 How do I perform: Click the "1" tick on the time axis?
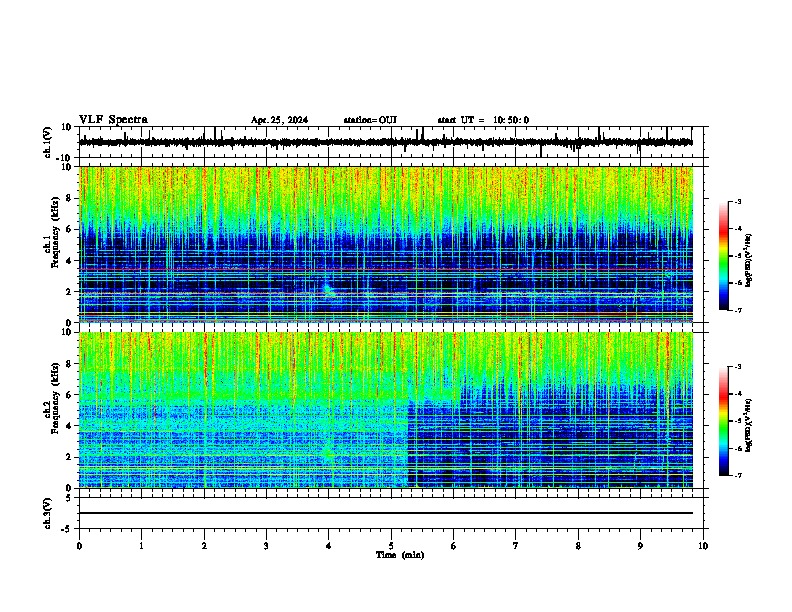141,546
